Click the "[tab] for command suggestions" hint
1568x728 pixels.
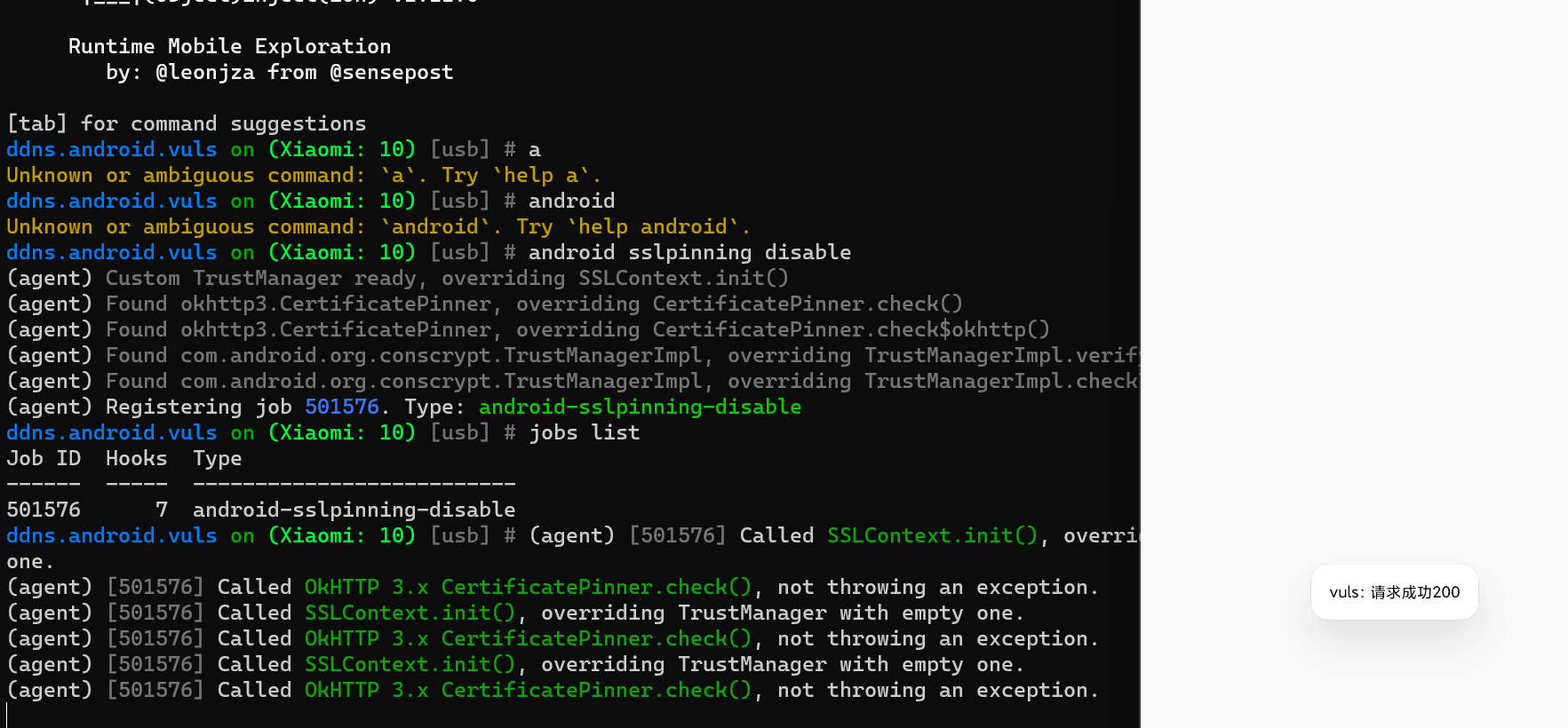187,123
